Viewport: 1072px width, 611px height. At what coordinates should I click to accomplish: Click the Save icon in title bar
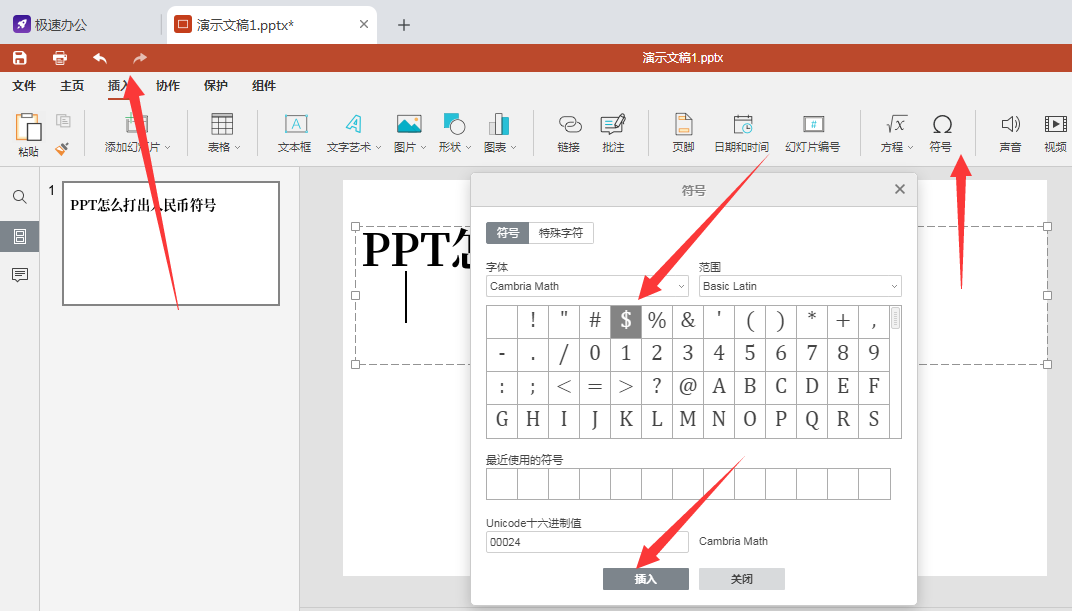click(20, 58)
